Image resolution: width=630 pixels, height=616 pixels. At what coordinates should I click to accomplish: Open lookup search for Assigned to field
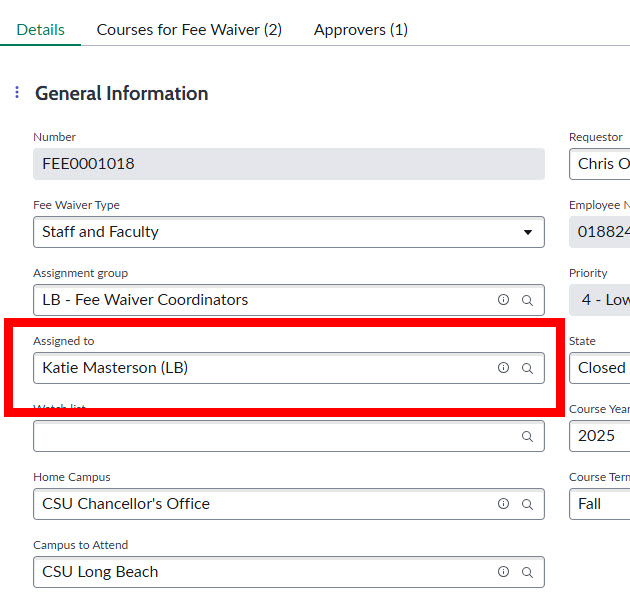(527, 368)
